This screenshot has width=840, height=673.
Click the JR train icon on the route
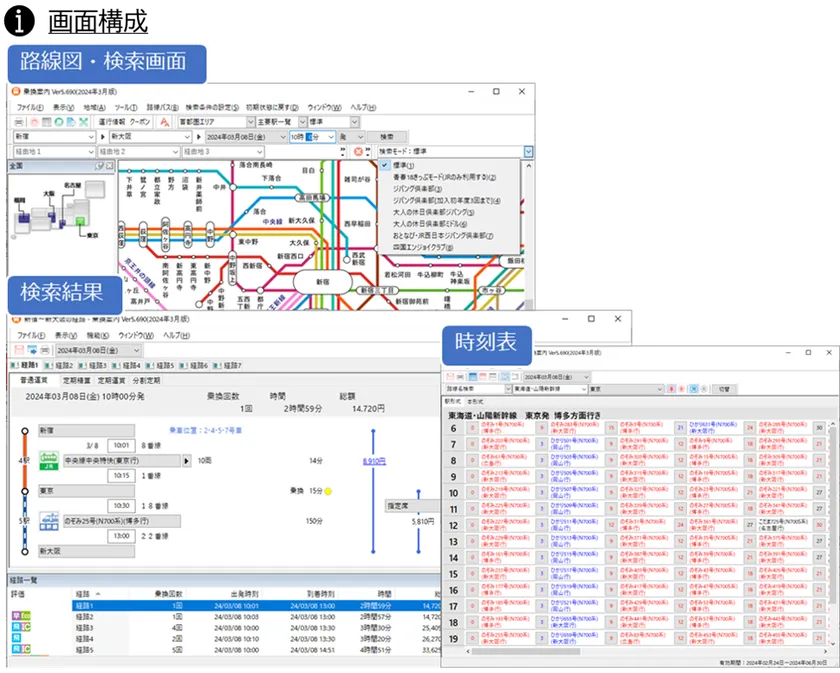pyautogui.click(x=48, y=460)
